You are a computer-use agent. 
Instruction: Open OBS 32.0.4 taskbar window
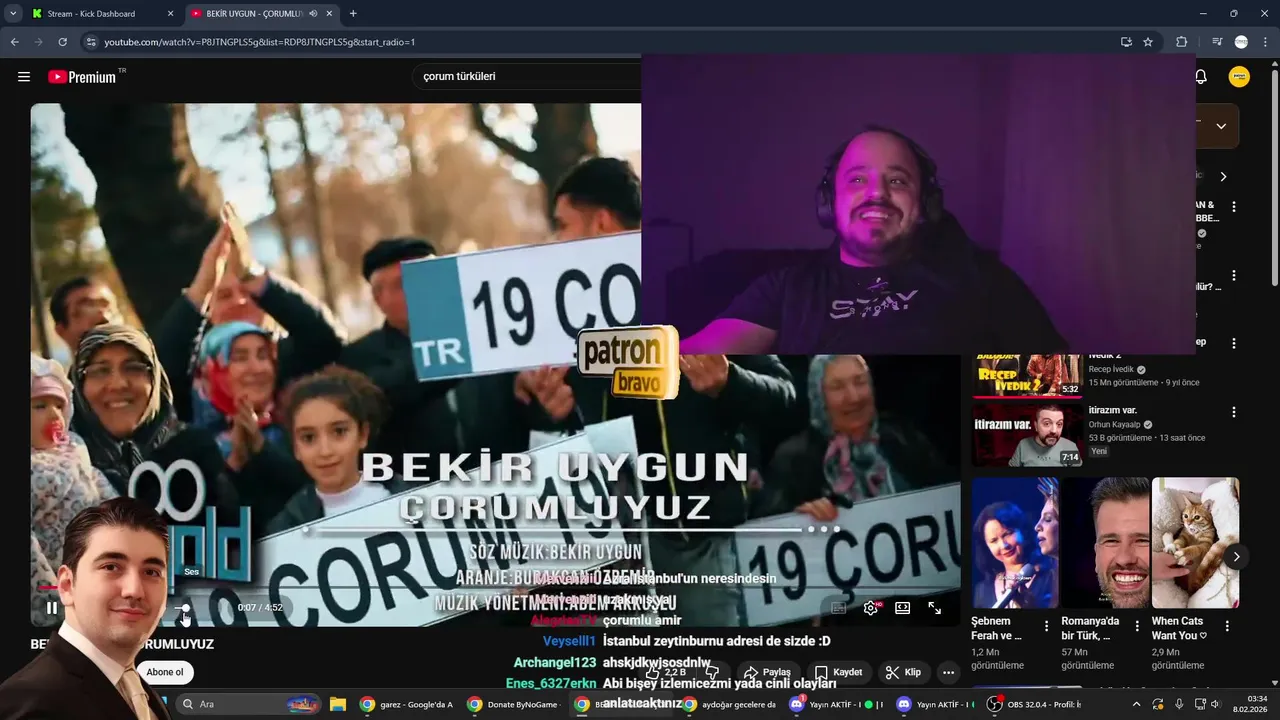pyautogui.click(x=1035, y=704)
